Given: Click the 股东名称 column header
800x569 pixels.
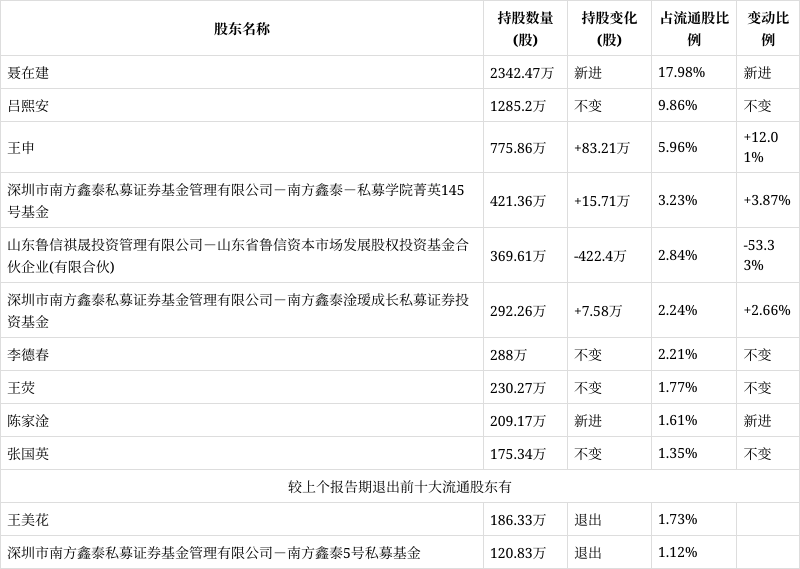Looking at the screenshot, I should [x=242, y=29].
